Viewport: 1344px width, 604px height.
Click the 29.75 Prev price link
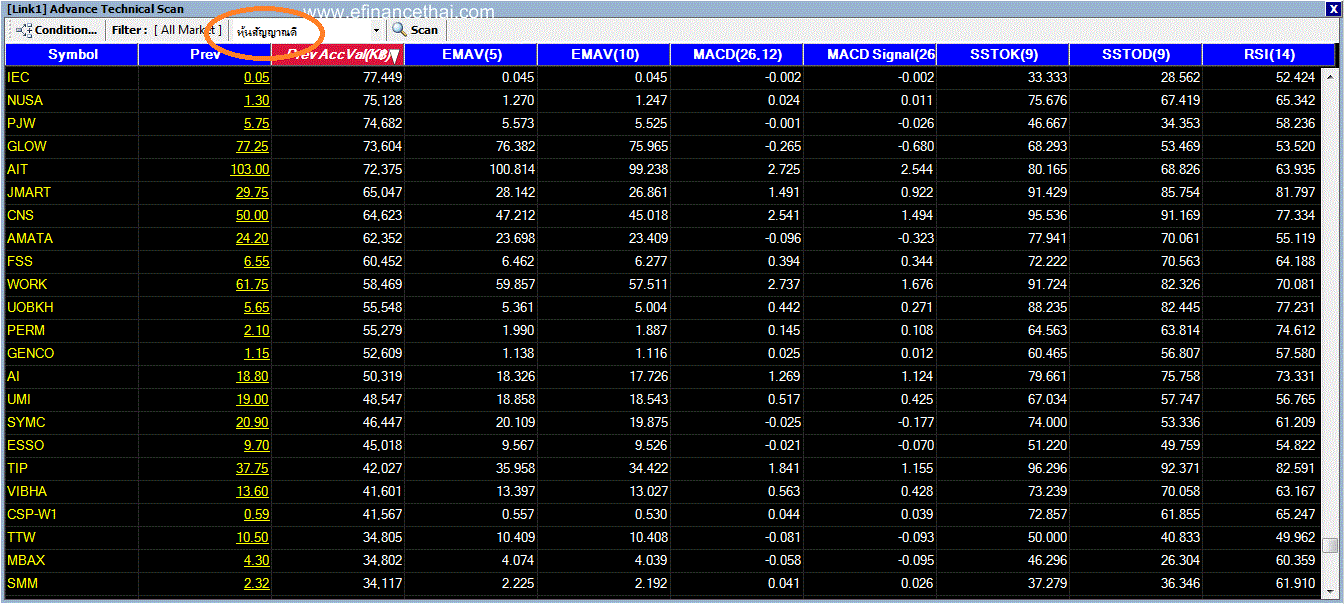click(252, 192)
